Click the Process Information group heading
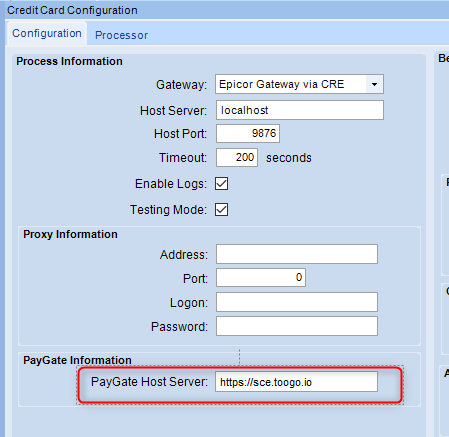 point(69,61)
